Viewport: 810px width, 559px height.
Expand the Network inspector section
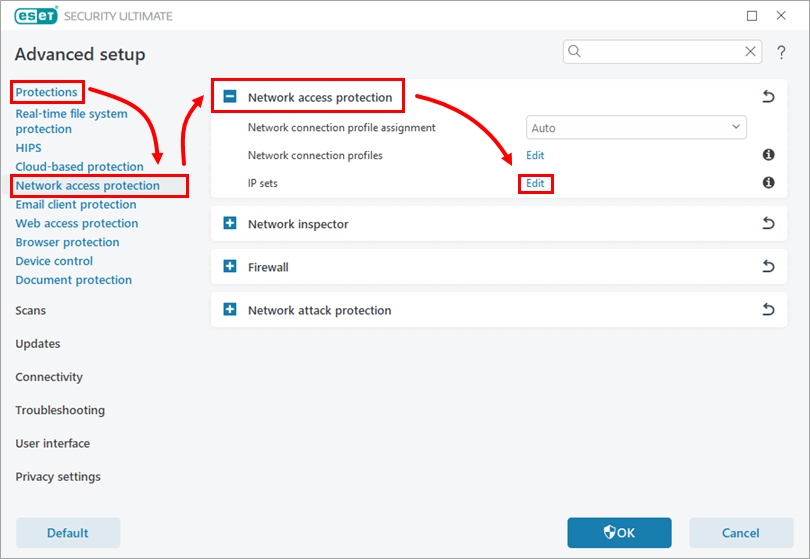click(x=230, y=224)
